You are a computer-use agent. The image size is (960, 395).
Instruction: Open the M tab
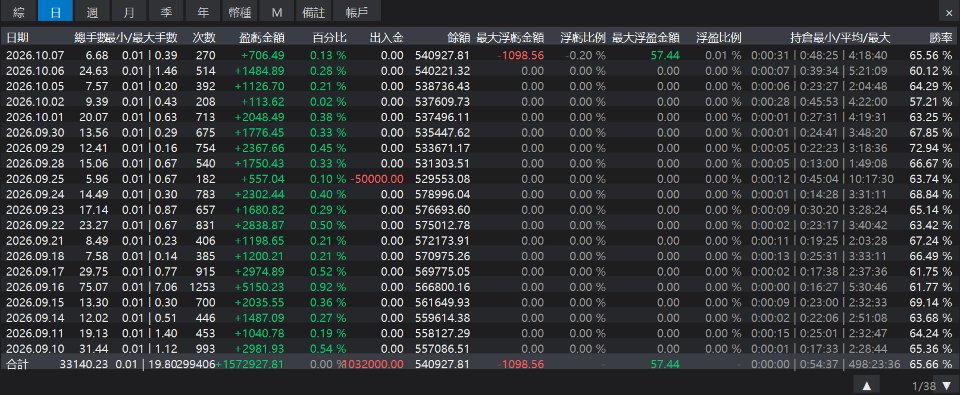[276, 11]
